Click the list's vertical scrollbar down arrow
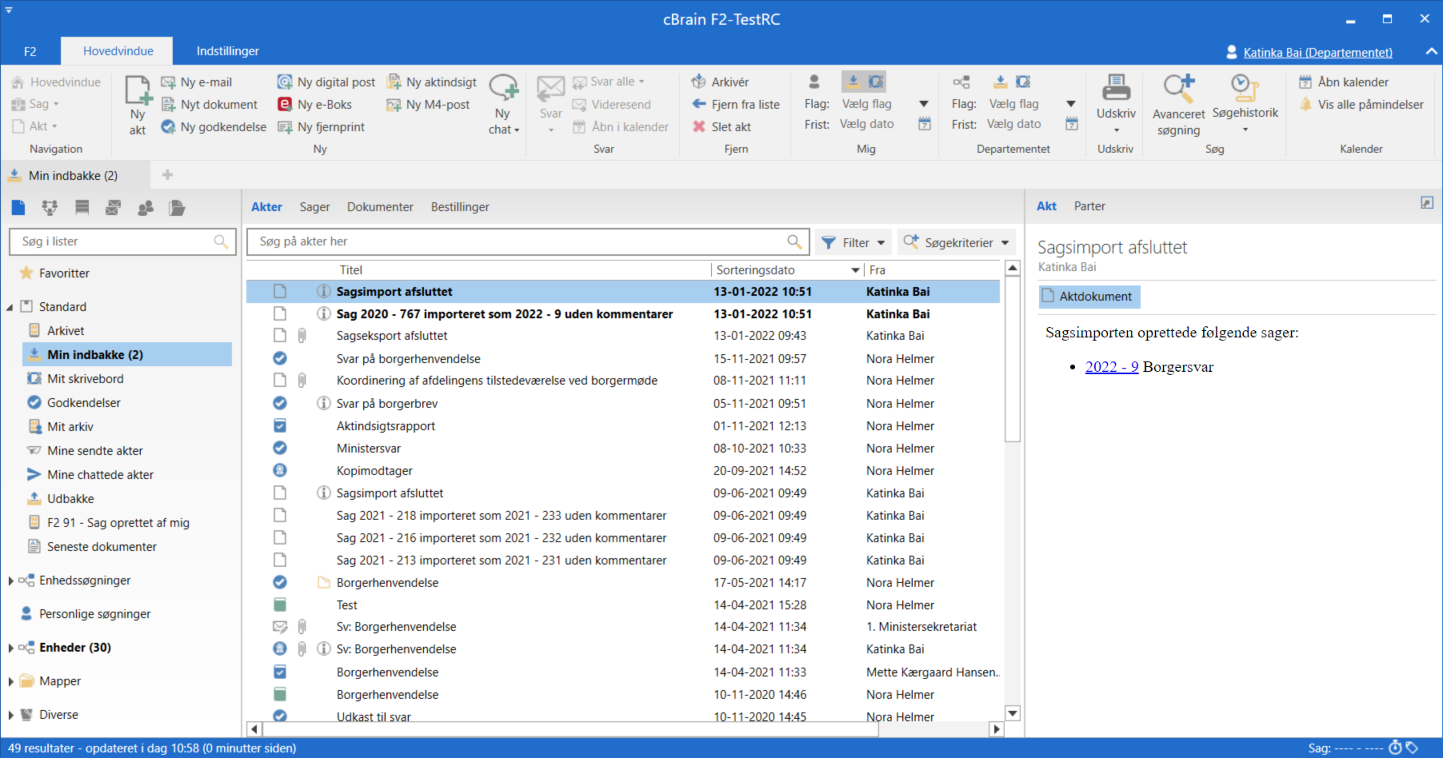 [x=1012, y=713]
